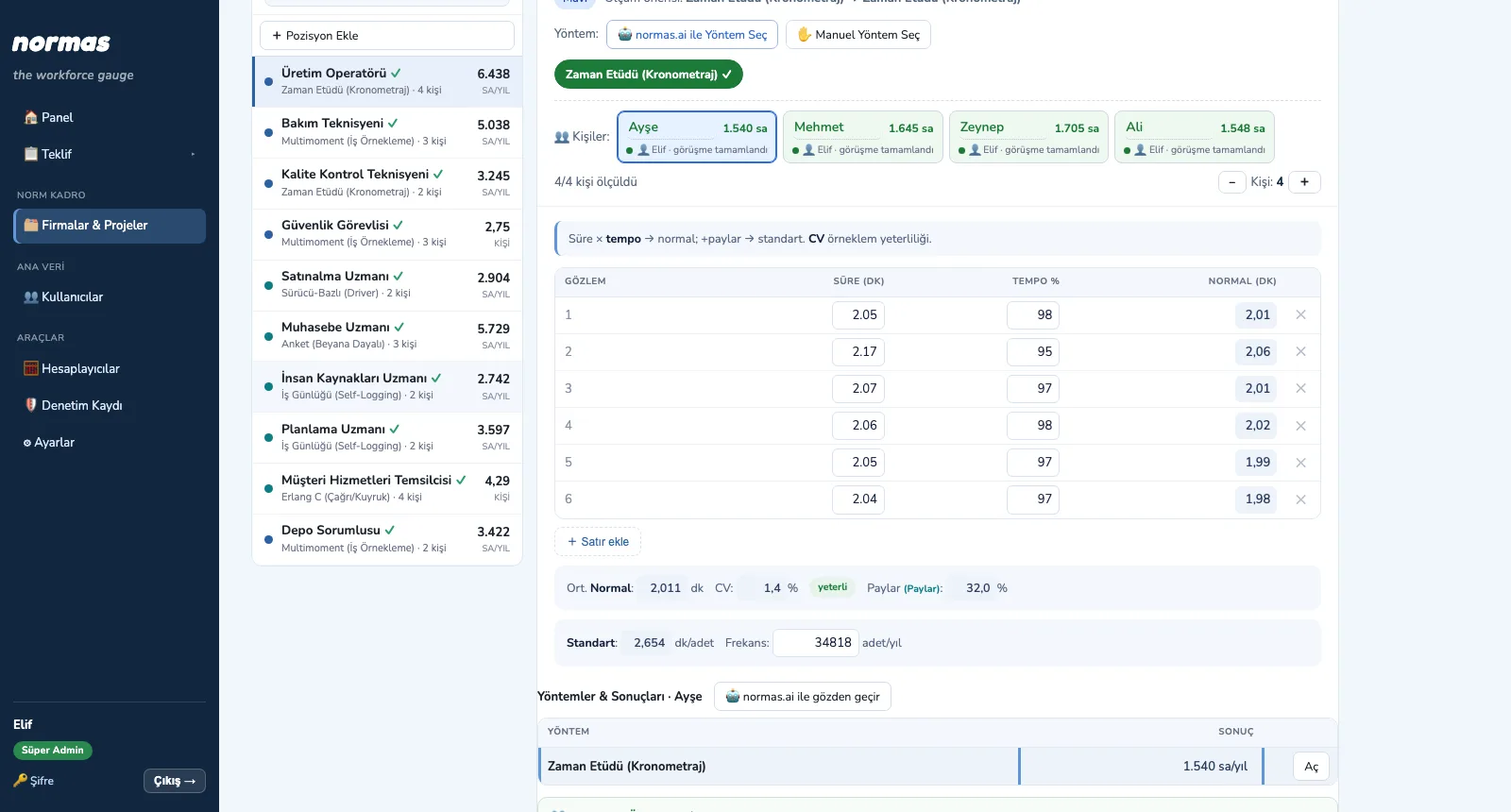
Task: Select the Üretim Operatörü position
Action: click(x=387, y=81)
